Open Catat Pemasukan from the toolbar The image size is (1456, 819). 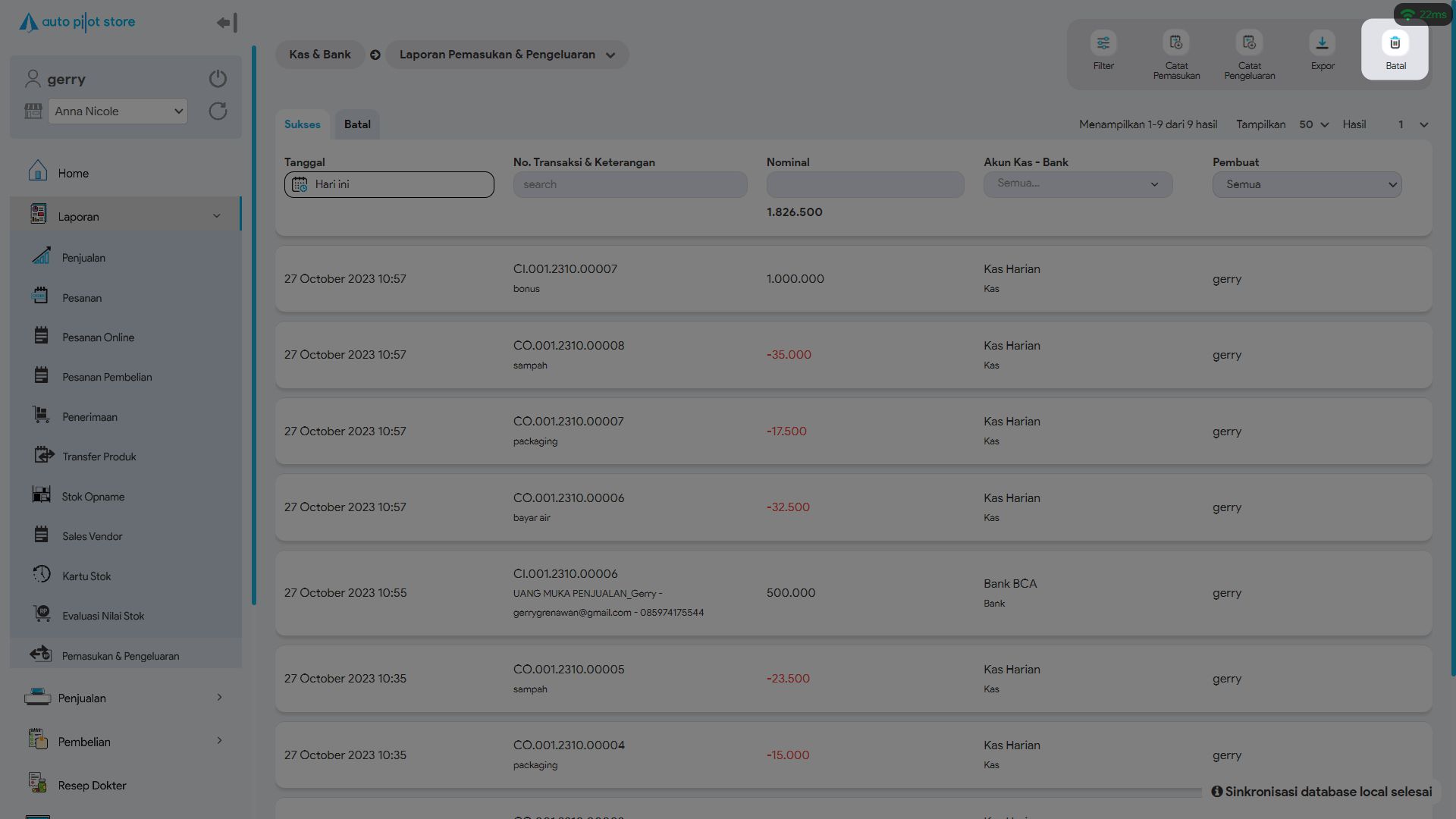1176,43
